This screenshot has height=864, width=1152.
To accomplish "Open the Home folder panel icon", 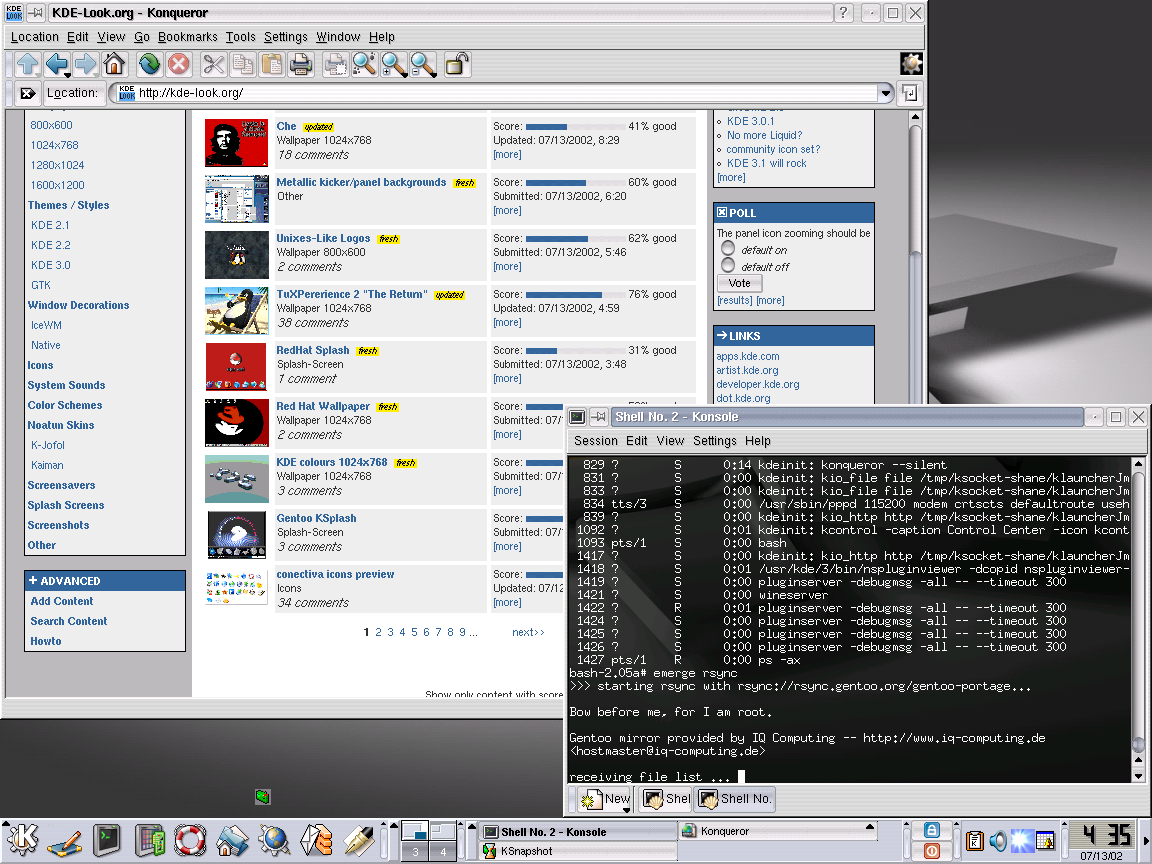I will (232, 840).
